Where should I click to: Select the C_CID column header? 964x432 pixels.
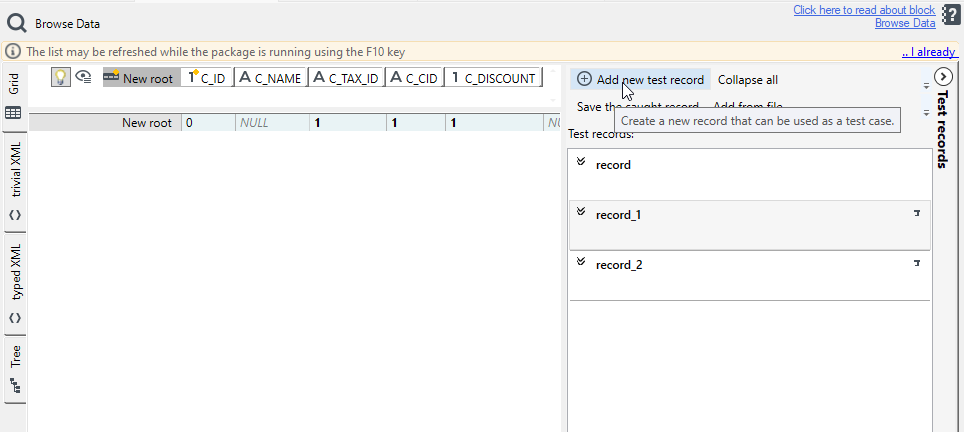tap(414, 78)
